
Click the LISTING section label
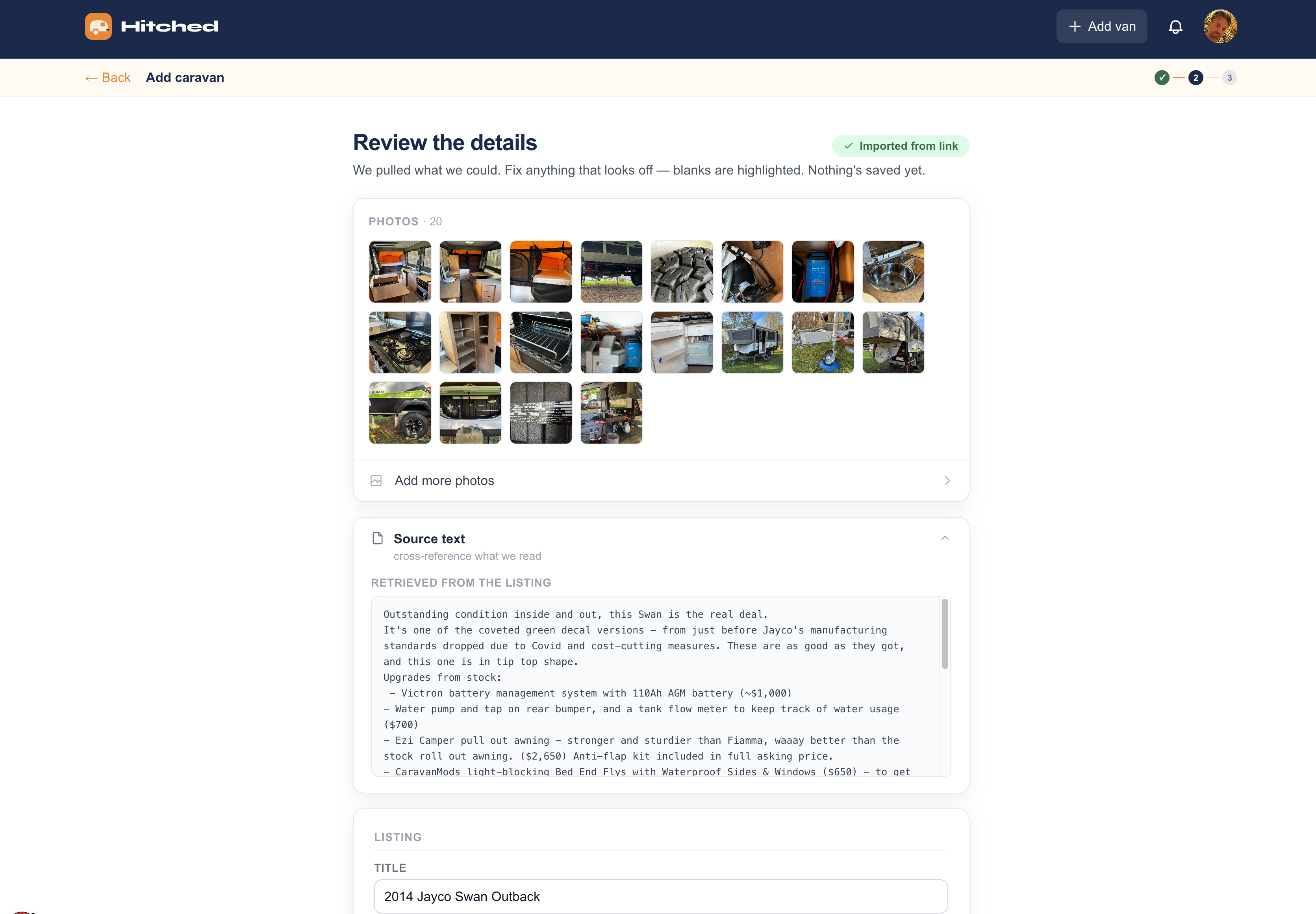[x=398, y=837]
